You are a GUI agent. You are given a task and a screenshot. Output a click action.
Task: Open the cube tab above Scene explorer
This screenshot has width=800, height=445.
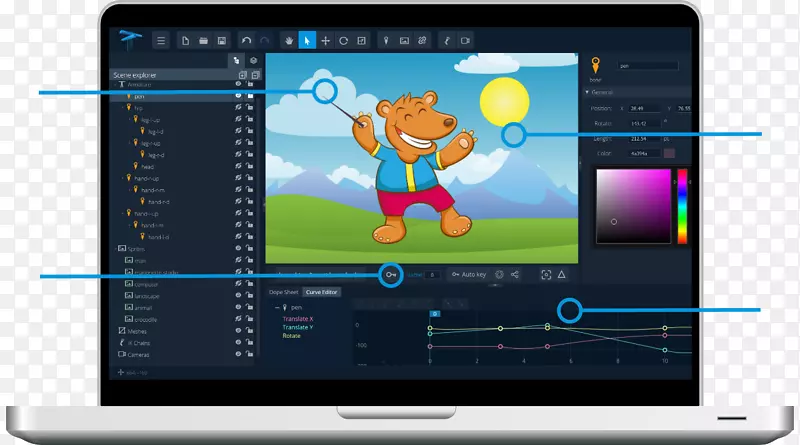coord(254,61)
